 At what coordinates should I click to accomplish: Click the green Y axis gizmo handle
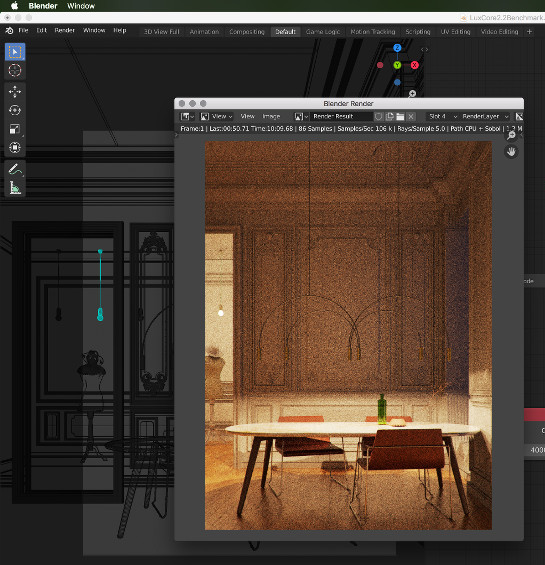[x=397, y=65]
